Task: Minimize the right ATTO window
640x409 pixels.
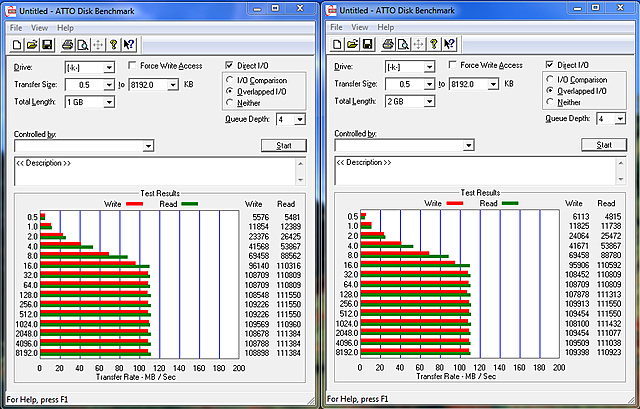Action: click(577, 8)
